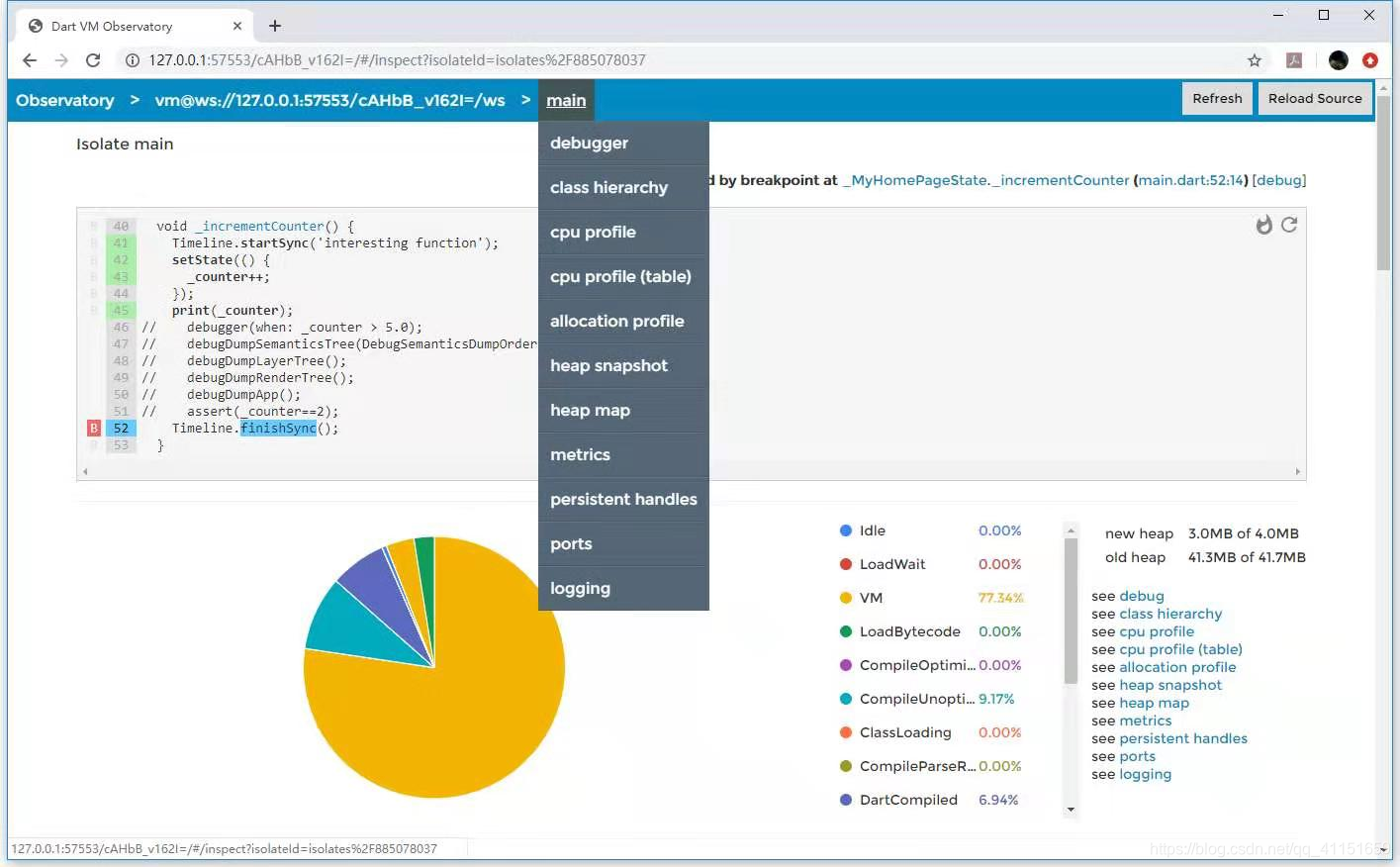The height and width of the screenshot is (867, 1400).
Task: Click the browser back arrow
Action: click(x=30, y=60)
